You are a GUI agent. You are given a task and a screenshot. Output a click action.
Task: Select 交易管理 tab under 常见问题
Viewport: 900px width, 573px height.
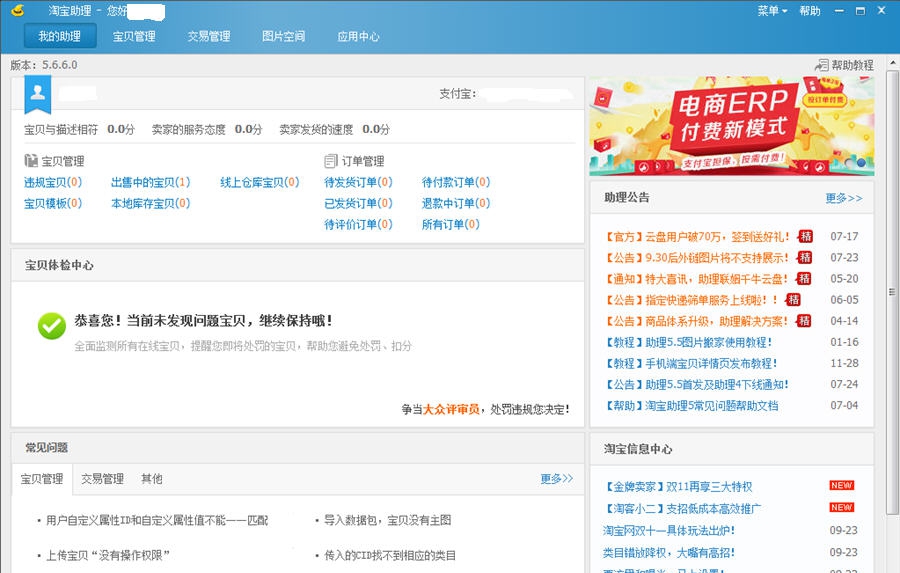coord(102,479)
